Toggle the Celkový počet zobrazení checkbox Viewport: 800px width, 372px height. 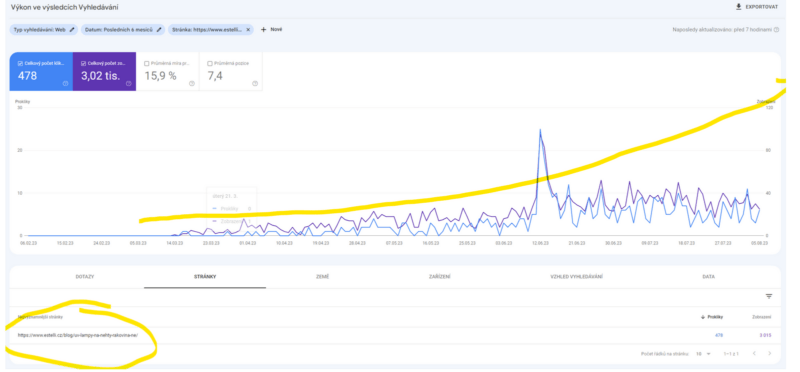[x=84, y=63]
